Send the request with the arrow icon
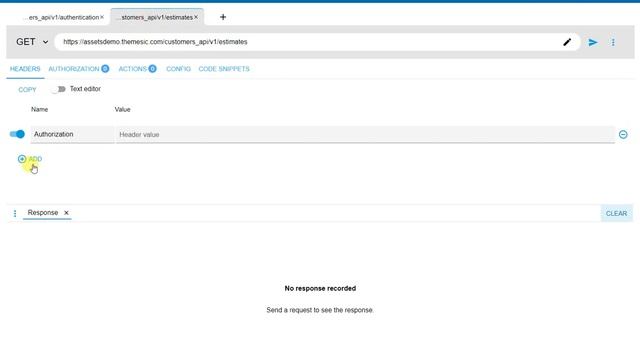Image resolution: width=640 pixels, height=360 pixels. coord(593,42)
